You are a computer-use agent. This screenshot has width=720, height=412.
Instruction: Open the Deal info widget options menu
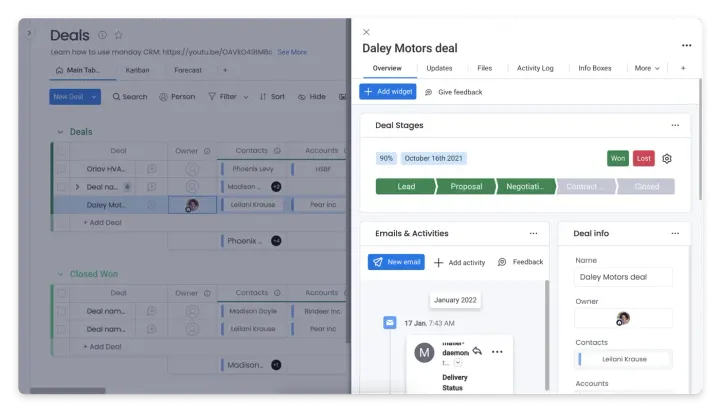click(x=675, y=233)
